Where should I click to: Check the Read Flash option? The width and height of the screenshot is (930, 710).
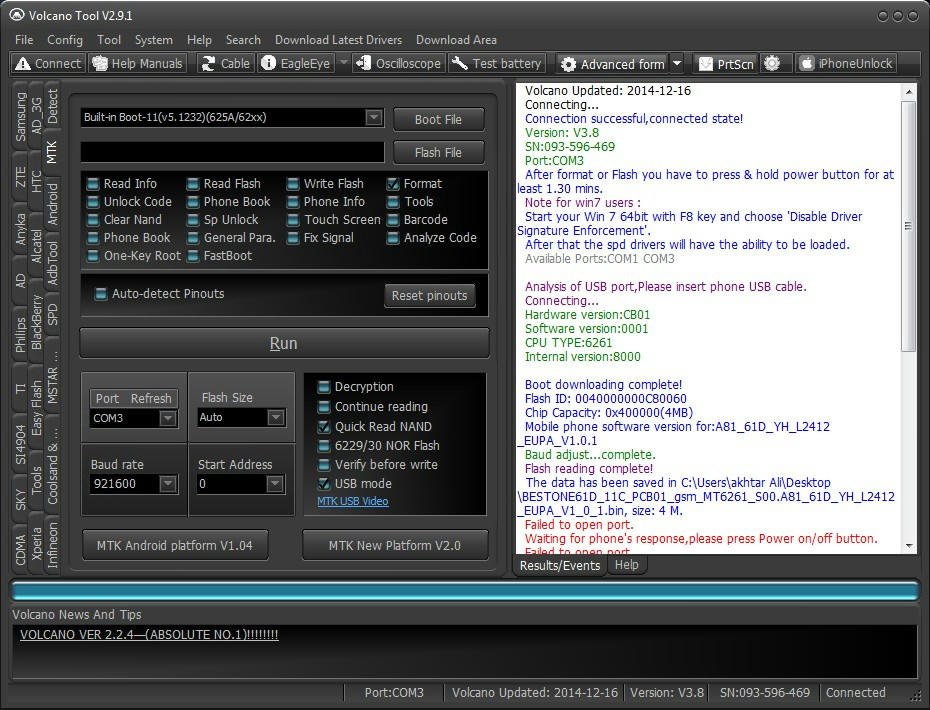193,184
